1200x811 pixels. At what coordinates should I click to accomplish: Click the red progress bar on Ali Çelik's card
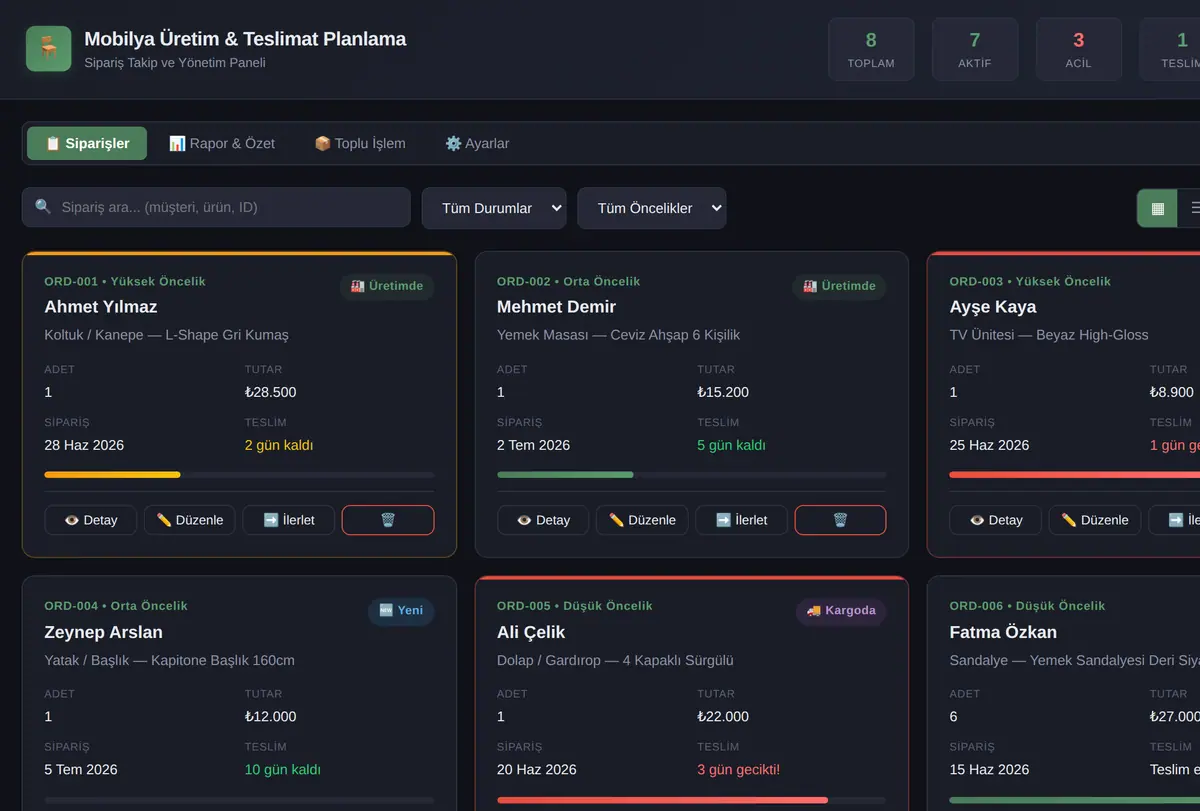(x=663, y=800)
